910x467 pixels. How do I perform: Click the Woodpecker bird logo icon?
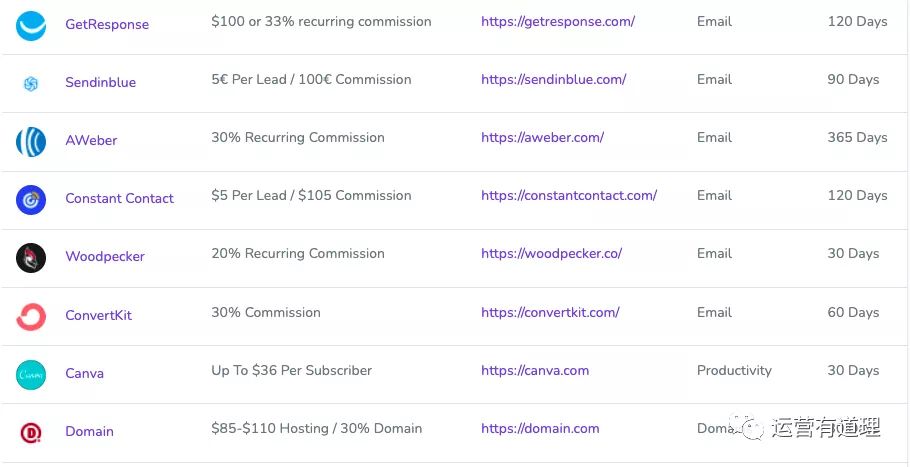click(x=31, y=258)
